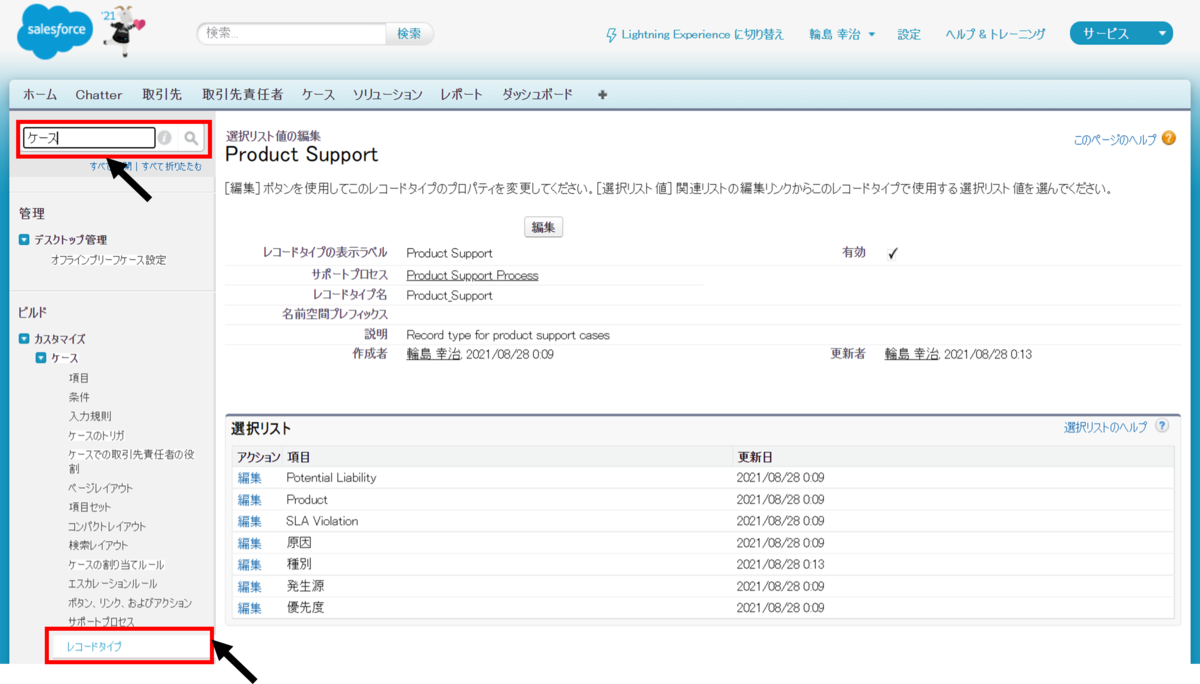Edit the 種別 picklist
Screen dimensions: 1200x684
tap(249, 565)
